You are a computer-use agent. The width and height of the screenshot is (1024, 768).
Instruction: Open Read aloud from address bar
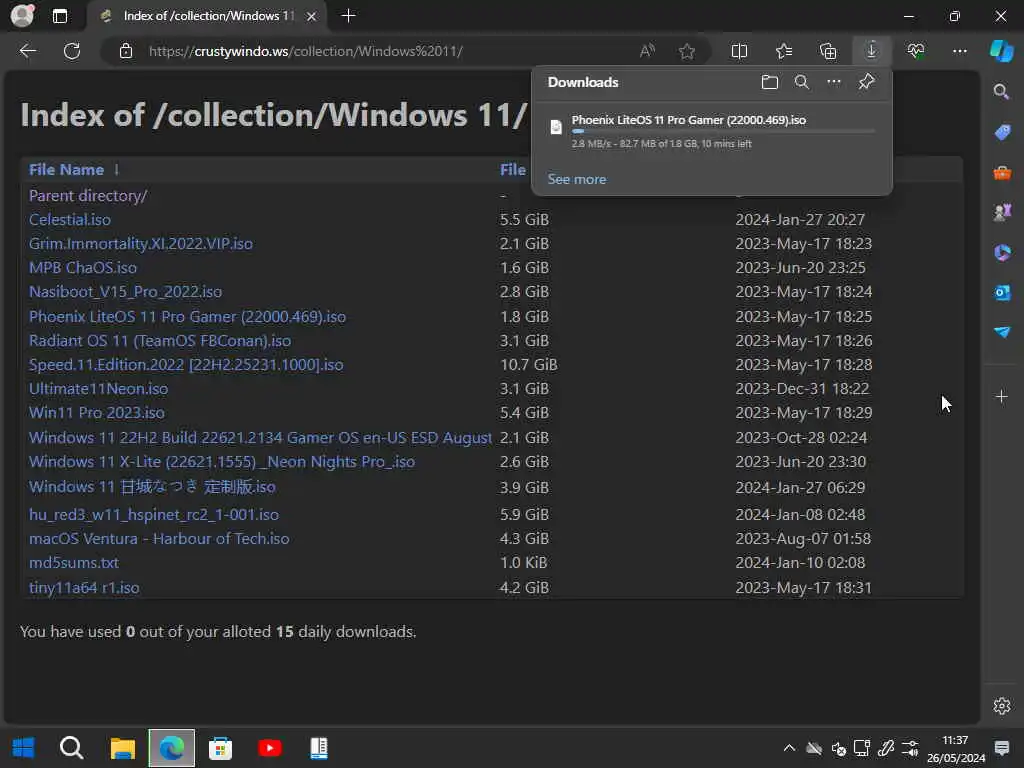click(x=647, y=51)
